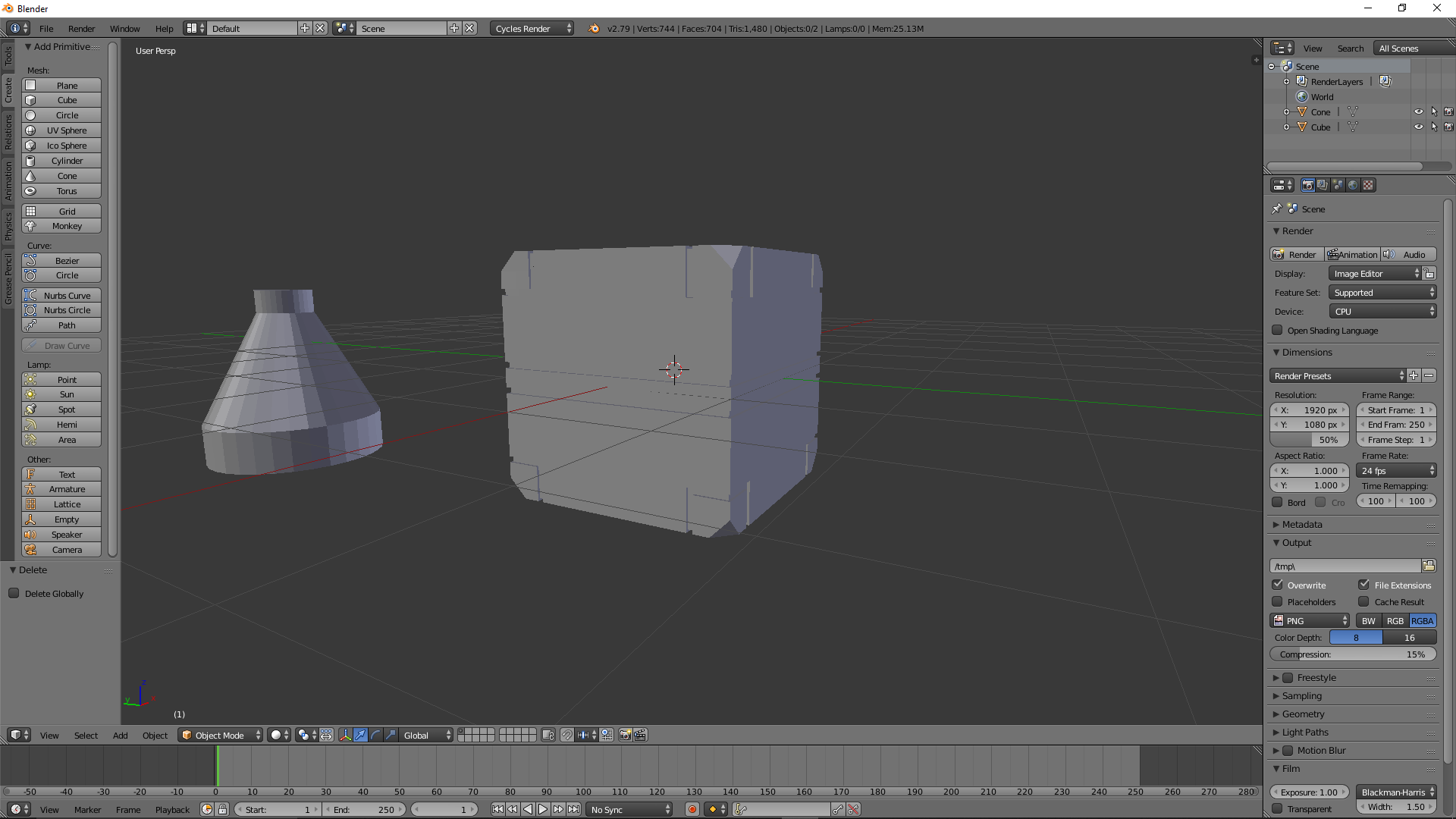The image size is (1456, 819).
Task: Expand the Cube item in Outliner
Action: tap(1285, 127)
